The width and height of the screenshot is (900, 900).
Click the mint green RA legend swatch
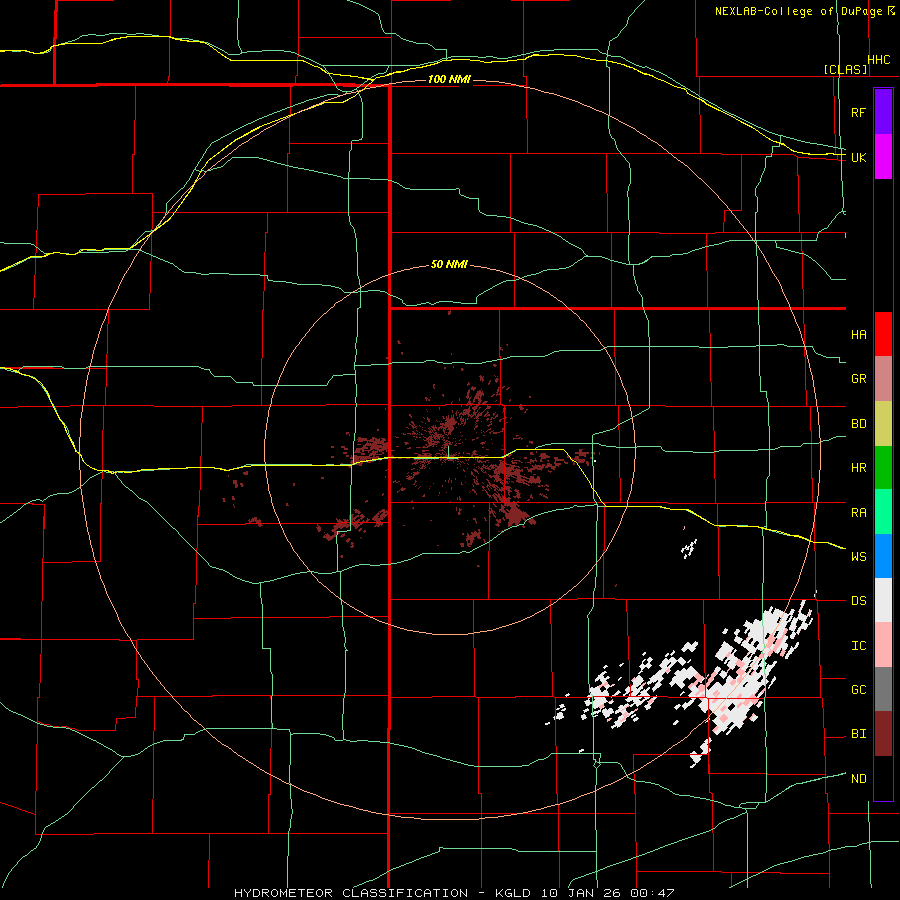(883, 512)
